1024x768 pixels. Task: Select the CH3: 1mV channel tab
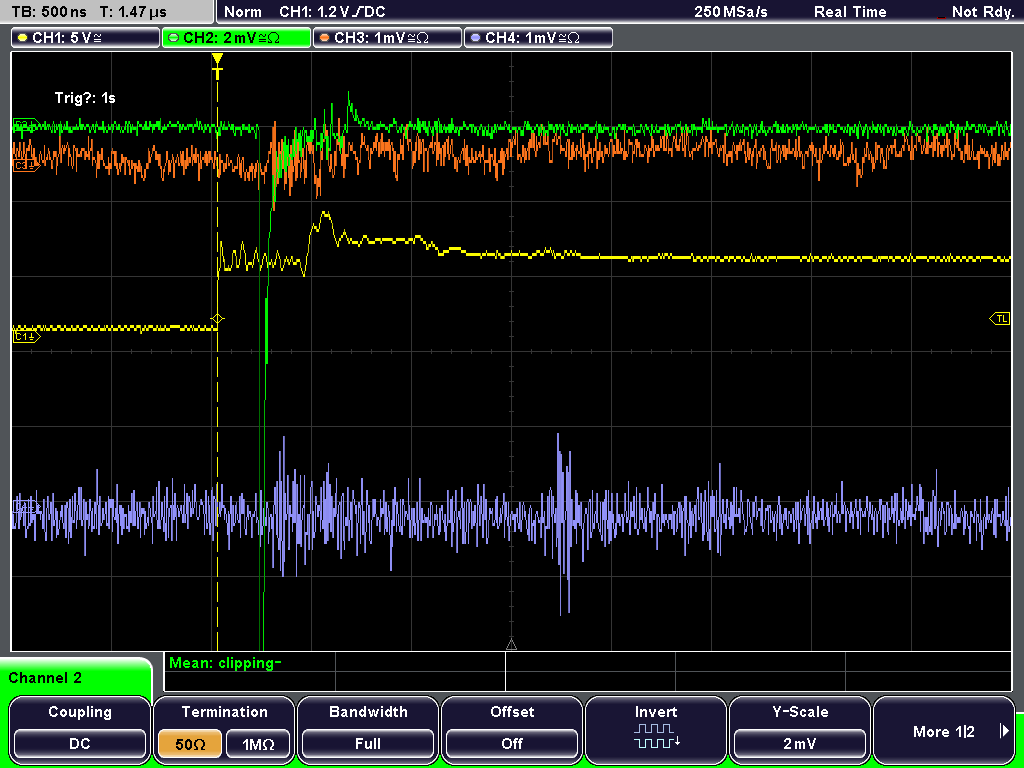tap(387, 38)
